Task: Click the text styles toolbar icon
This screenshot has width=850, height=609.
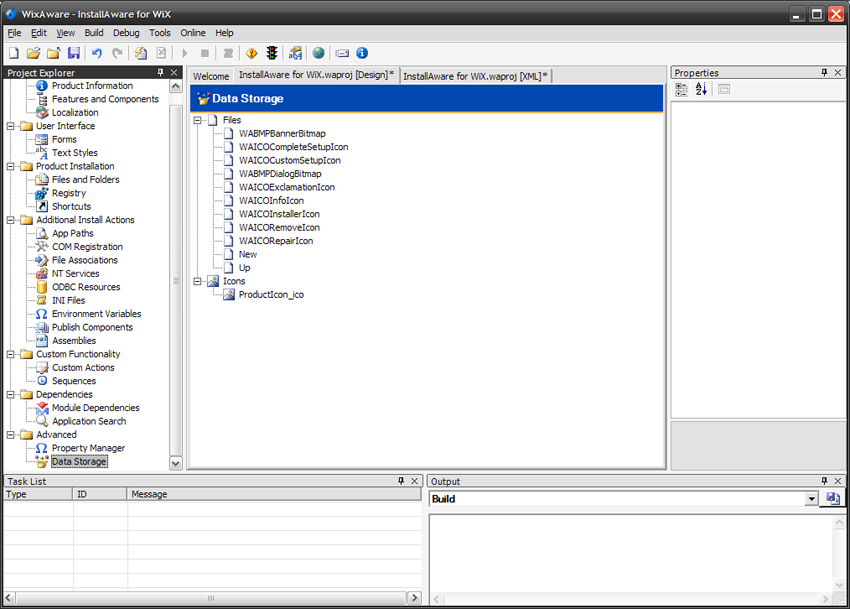Action: coord(295,53)
